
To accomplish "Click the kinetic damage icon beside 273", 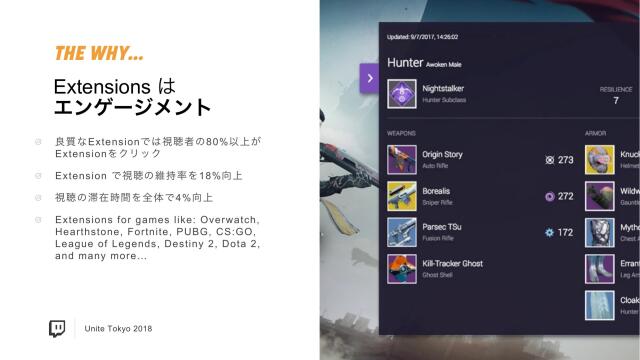I will click(549, 160).
